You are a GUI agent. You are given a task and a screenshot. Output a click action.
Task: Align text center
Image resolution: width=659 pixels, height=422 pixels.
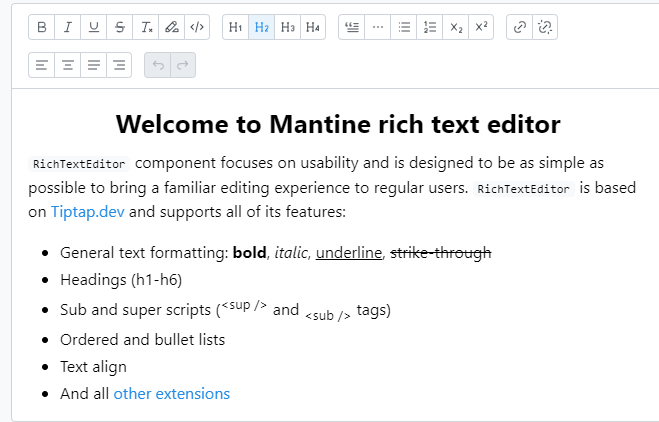67,65
